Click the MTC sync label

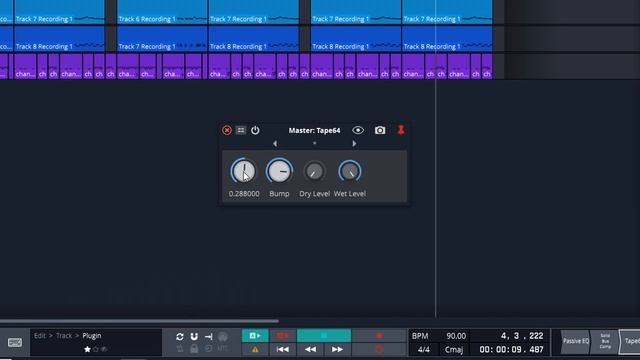pyautogui.click(x=222, y=349)
